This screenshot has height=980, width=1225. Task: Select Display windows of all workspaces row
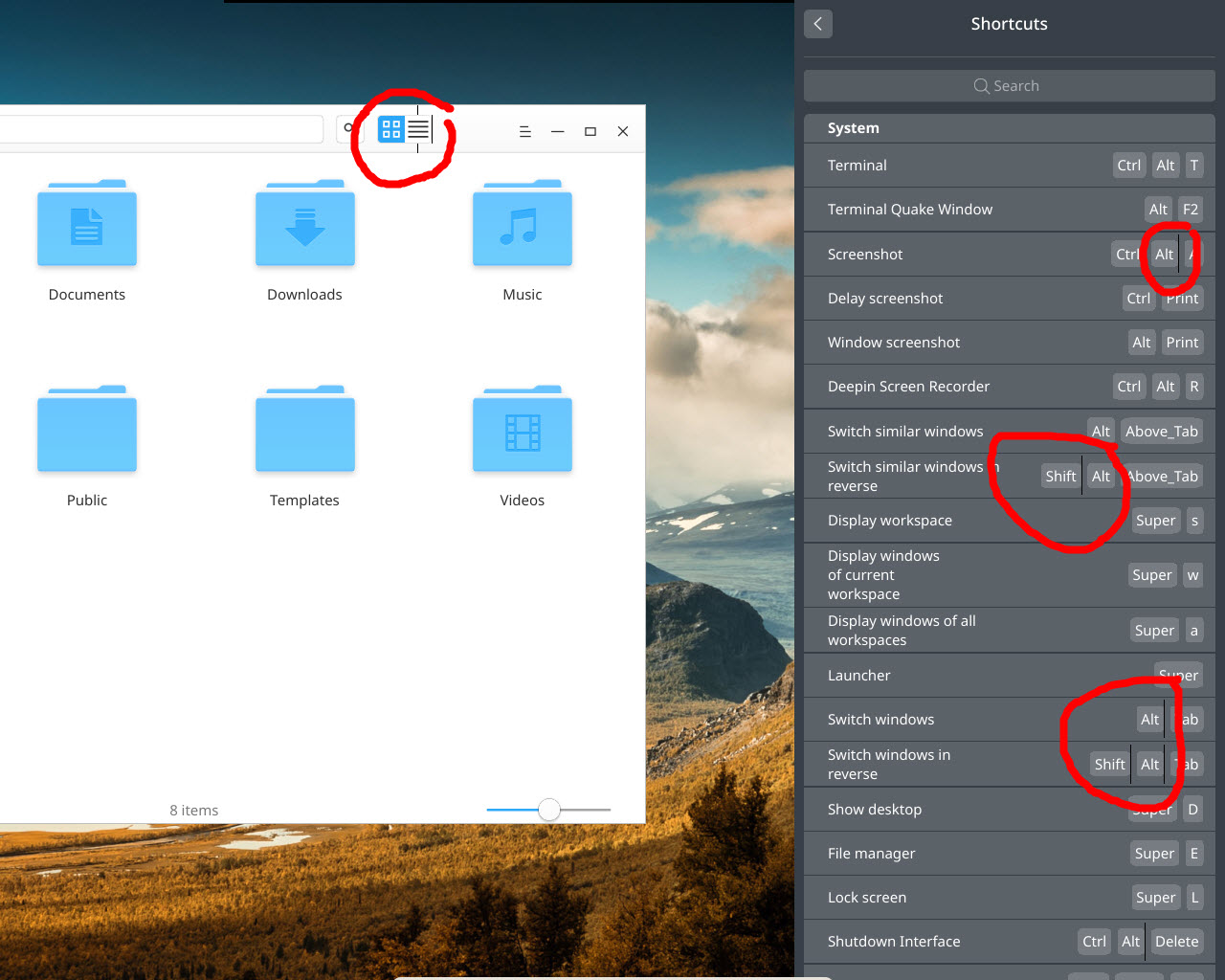[1010, 631]
